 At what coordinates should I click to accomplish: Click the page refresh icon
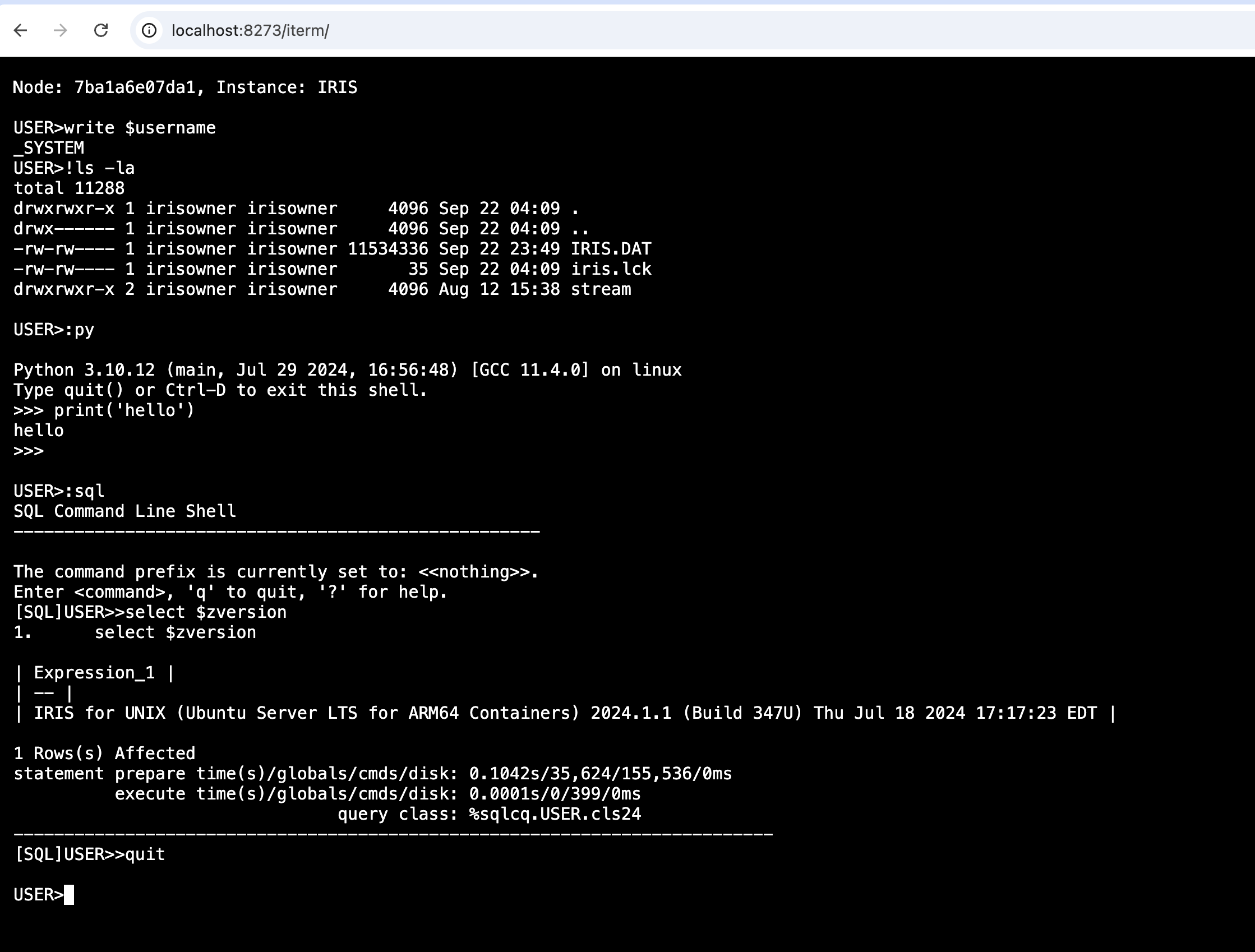[x=101, y=30]
